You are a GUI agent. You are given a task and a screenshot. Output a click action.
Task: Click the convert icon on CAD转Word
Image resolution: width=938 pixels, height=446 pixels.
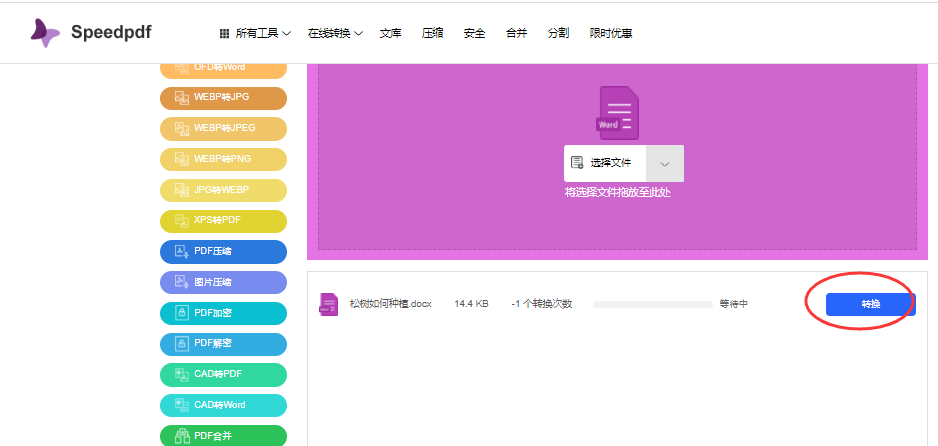[182, 405]
